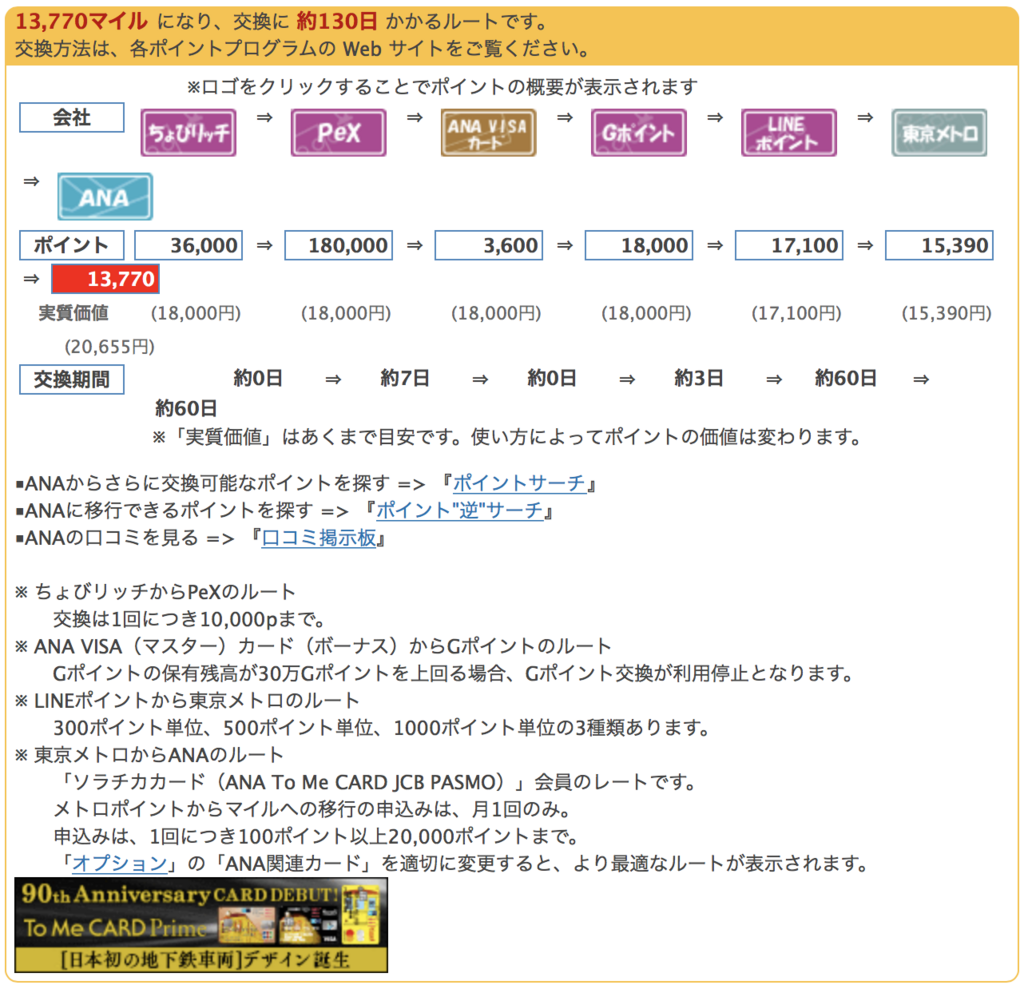Click the (17,100円) value text

[797, 313]
